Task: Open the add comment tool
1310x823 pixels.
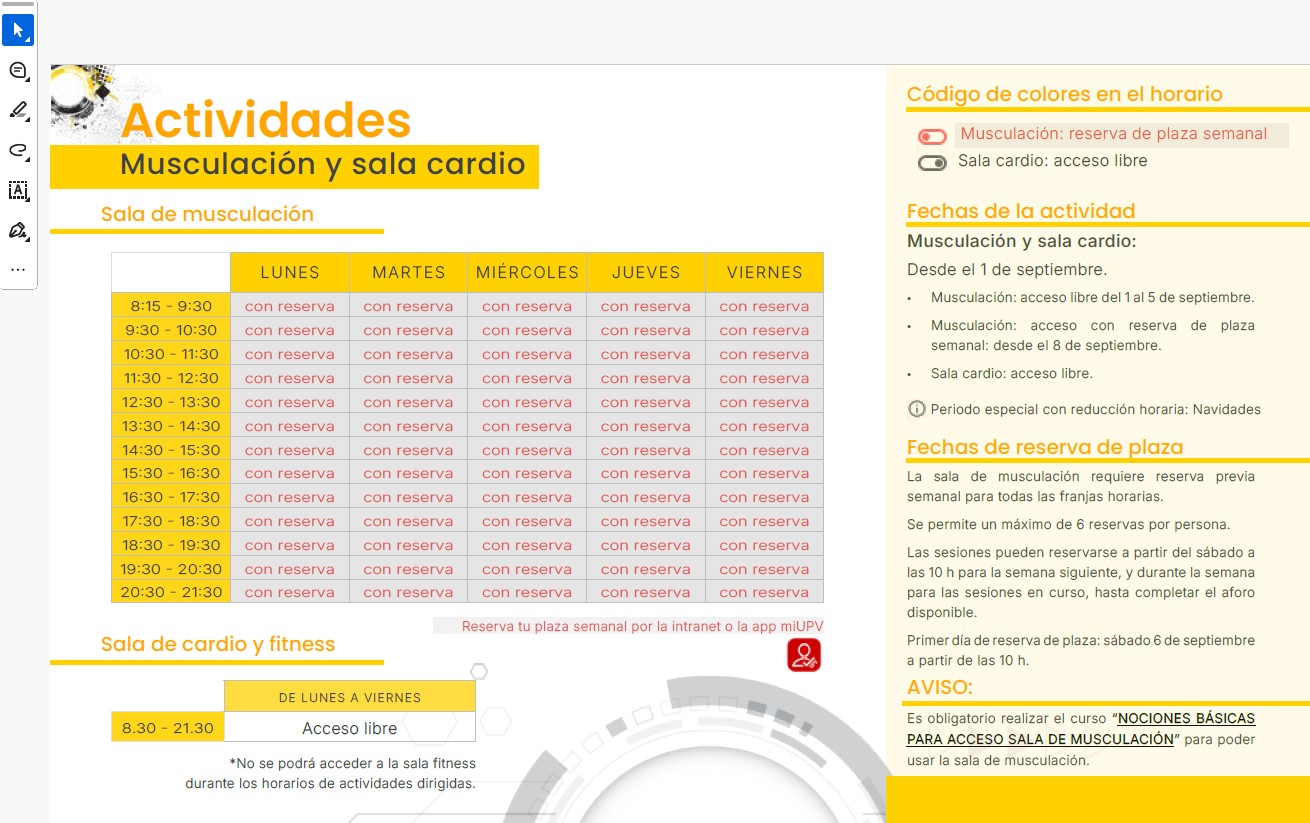Action: 18,70
